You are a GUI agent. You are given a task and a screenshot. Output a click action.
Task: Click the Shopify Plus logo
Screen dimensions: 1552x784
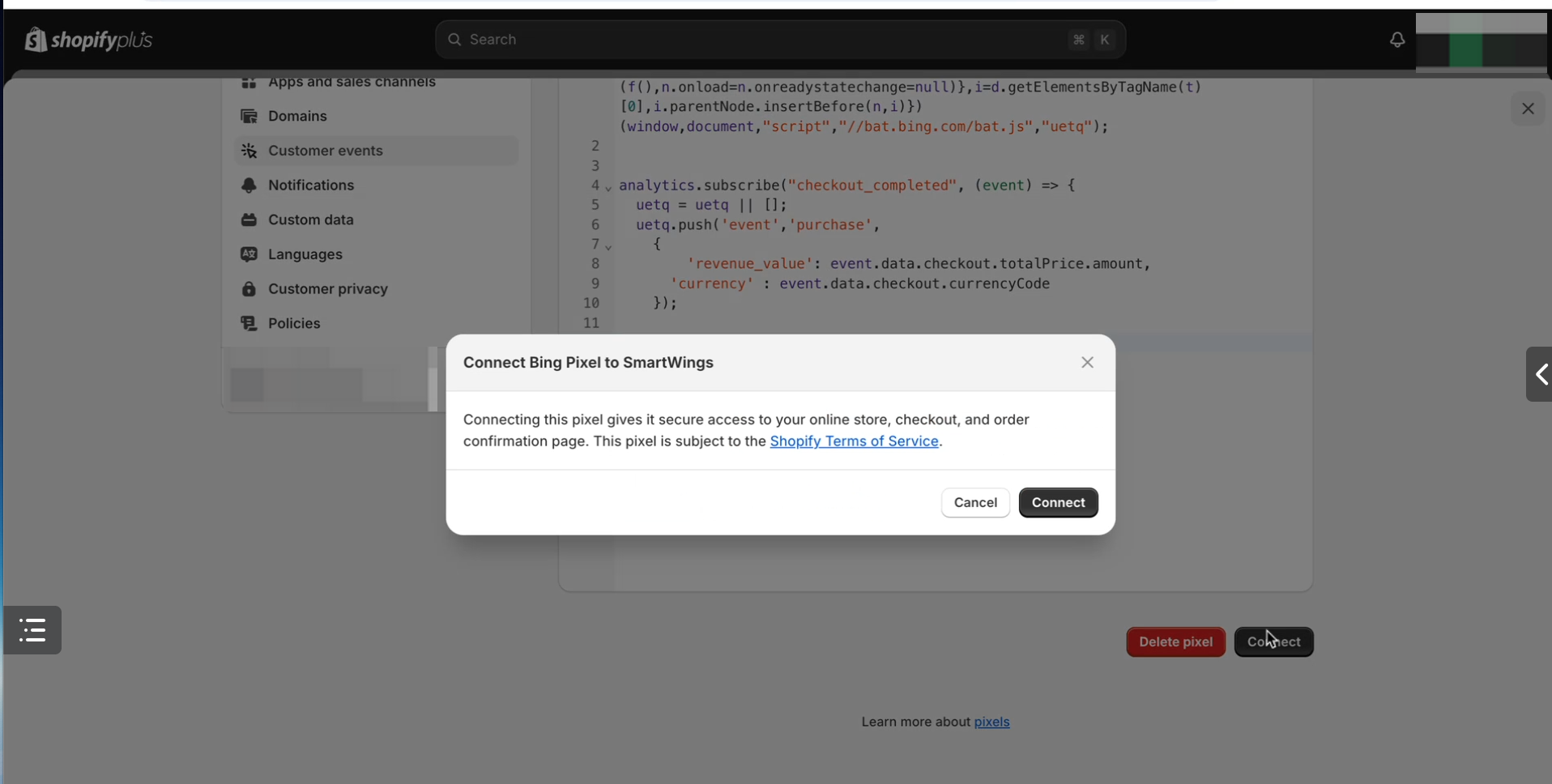click(x=88, y=39)
